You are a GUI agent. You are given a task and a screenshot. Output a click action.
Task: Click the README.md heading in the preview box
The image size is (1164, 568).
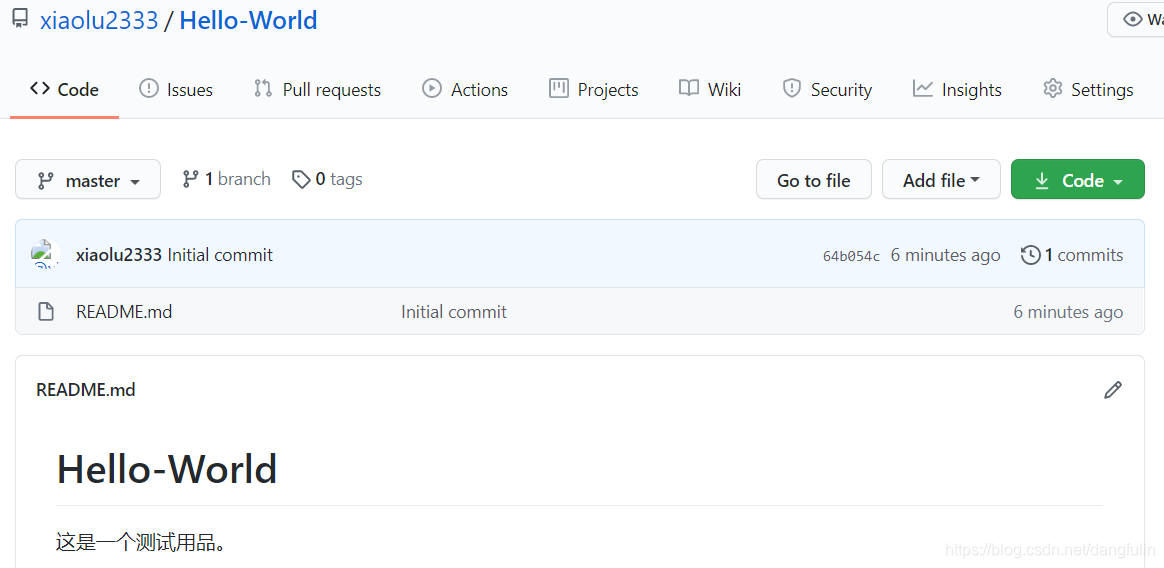pos(86,390)
